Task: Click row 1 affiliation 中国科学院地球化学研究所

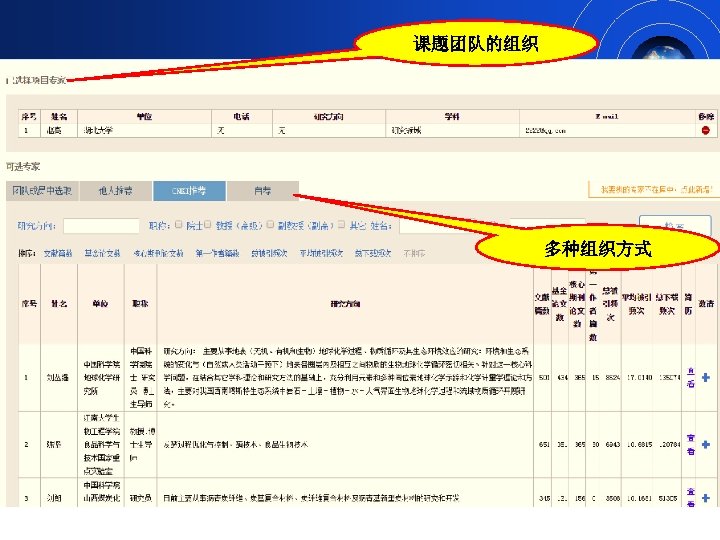Action: (x=101, y=377)
